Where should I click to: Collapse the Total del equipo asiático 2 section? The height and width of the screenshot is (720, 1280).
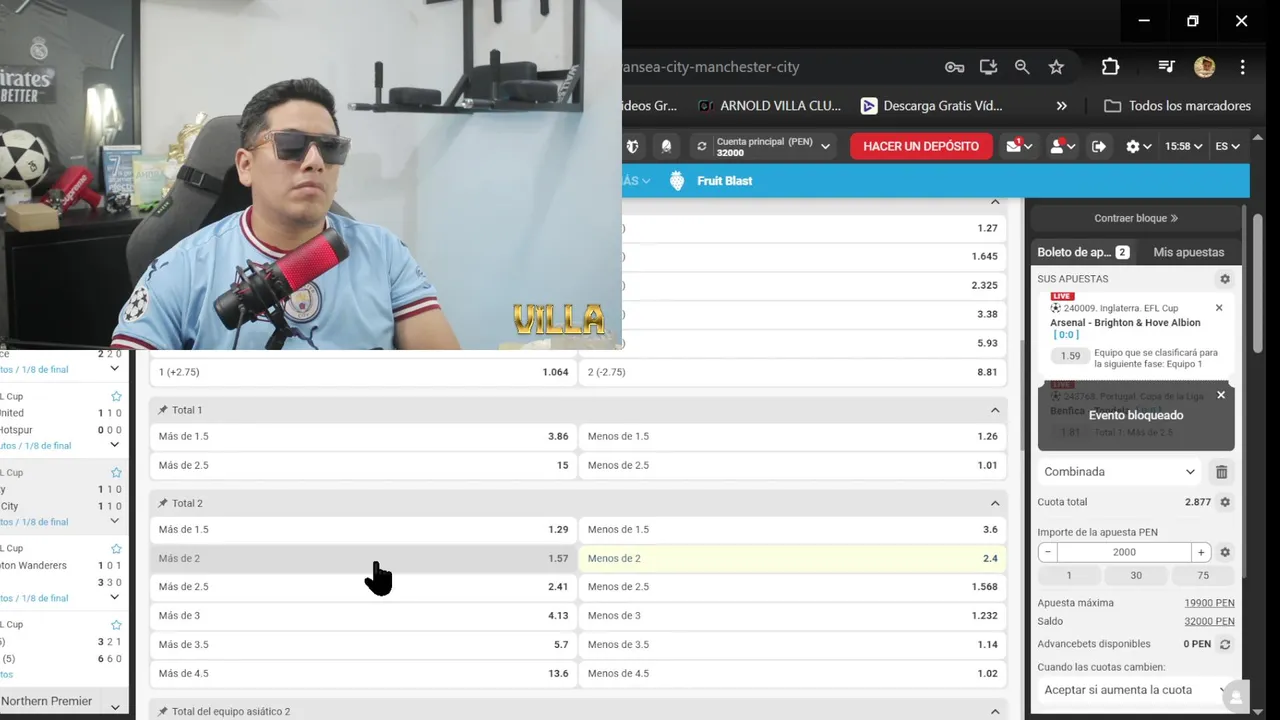pyautogui.click(x=995, y=712)
